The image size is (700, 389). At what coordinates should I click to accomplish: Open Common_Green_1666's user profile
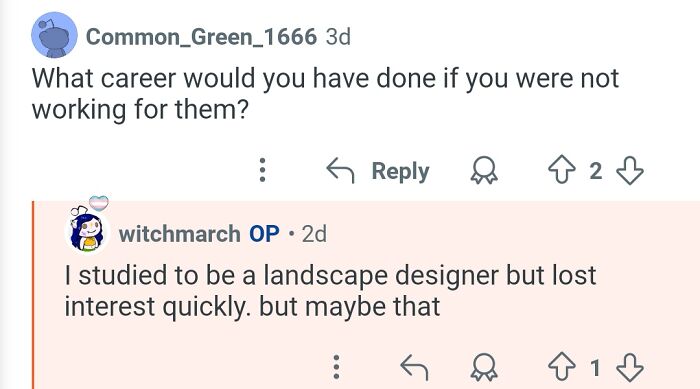pos(201,37)
